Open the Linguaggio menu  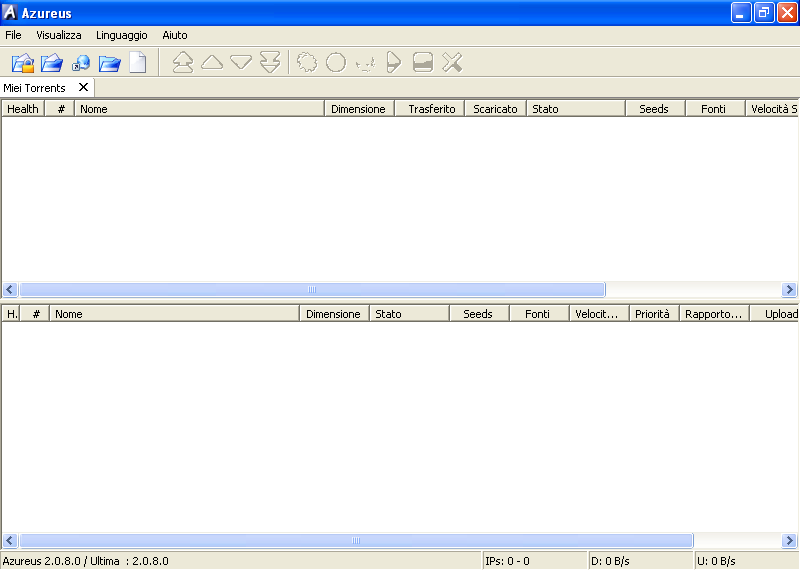pos(122,35)
